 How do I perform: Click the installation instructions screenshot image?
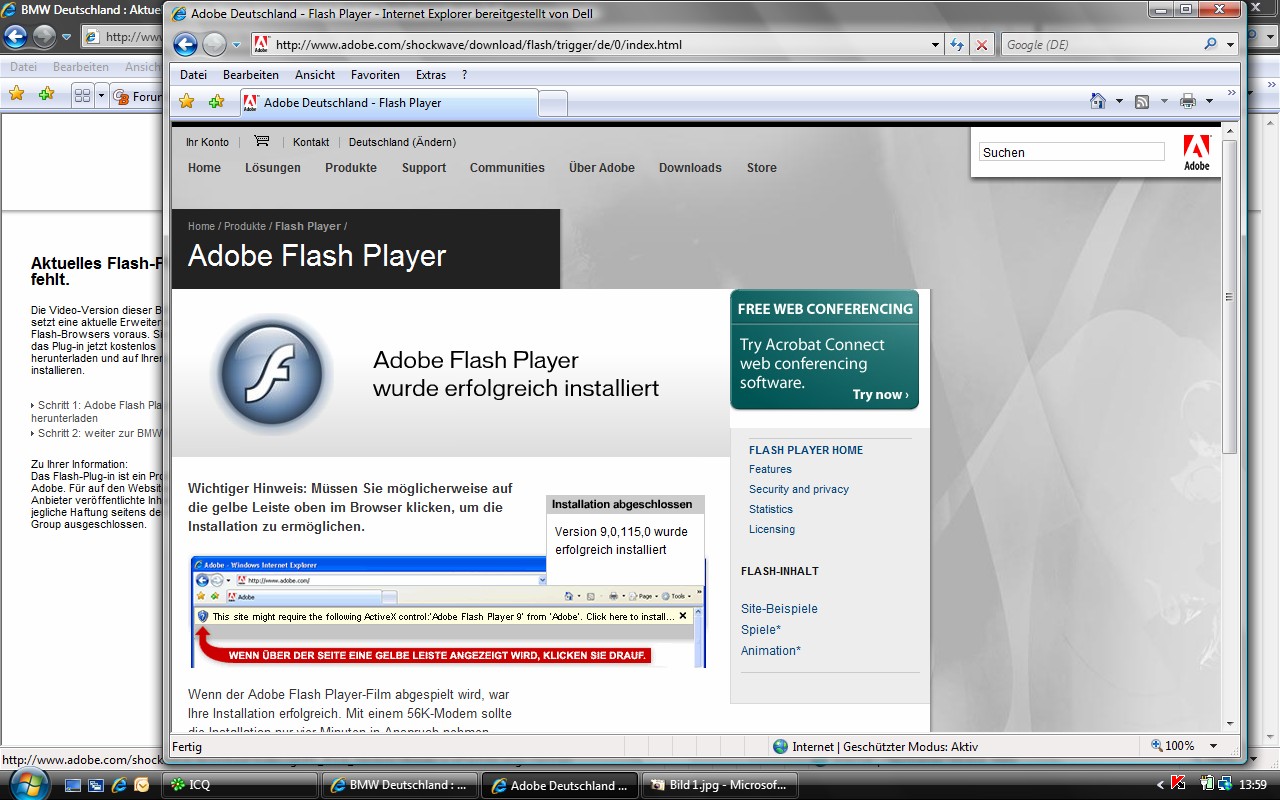click(448, 612)
